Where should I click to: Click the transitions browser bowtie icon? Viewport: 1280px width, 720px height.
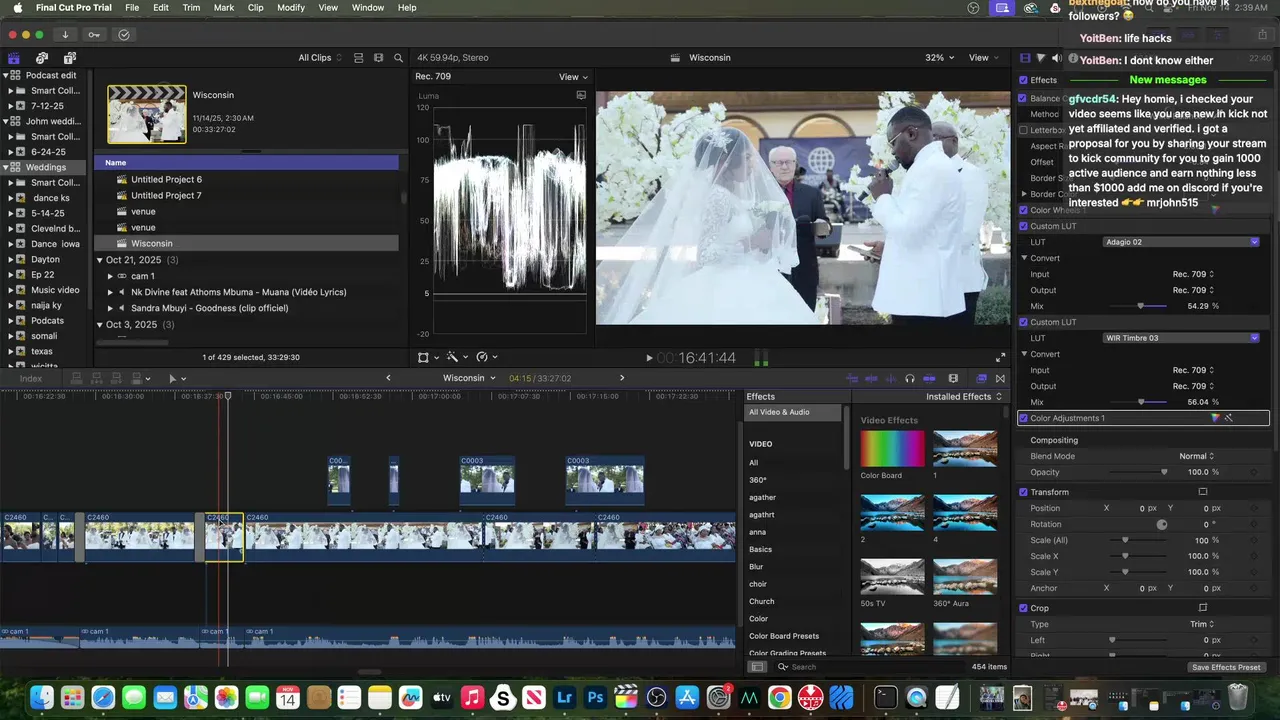point(1000,379)
